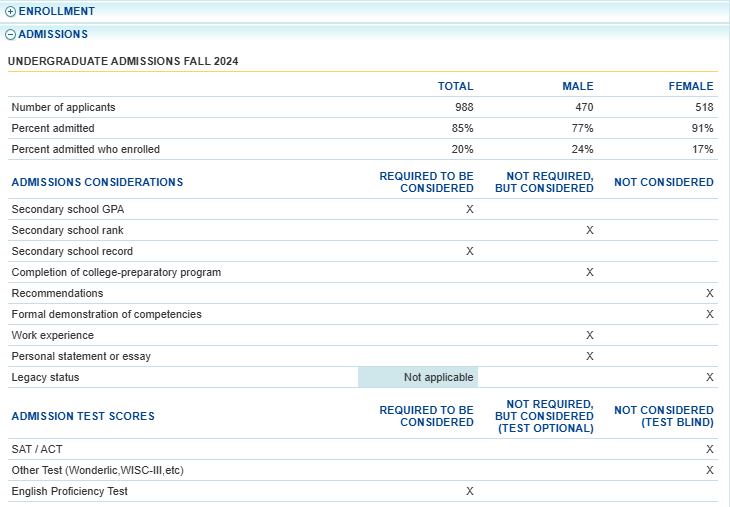Select 'Personal statement or essay' label
The width and height of the screenshot is (730, 507).
coord(81,356)
